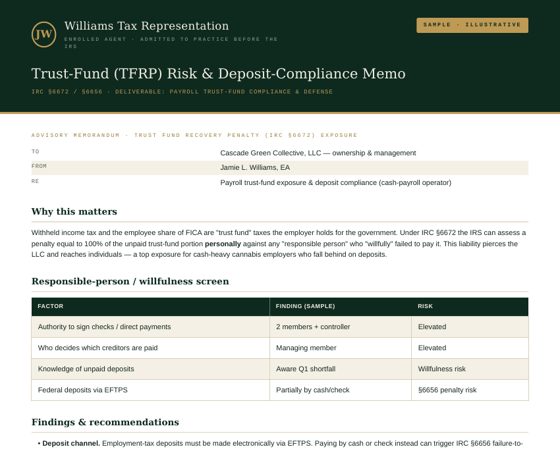The image size is (560, 449).
Task: Click the JW monogram logo
Action: point(44,34)
